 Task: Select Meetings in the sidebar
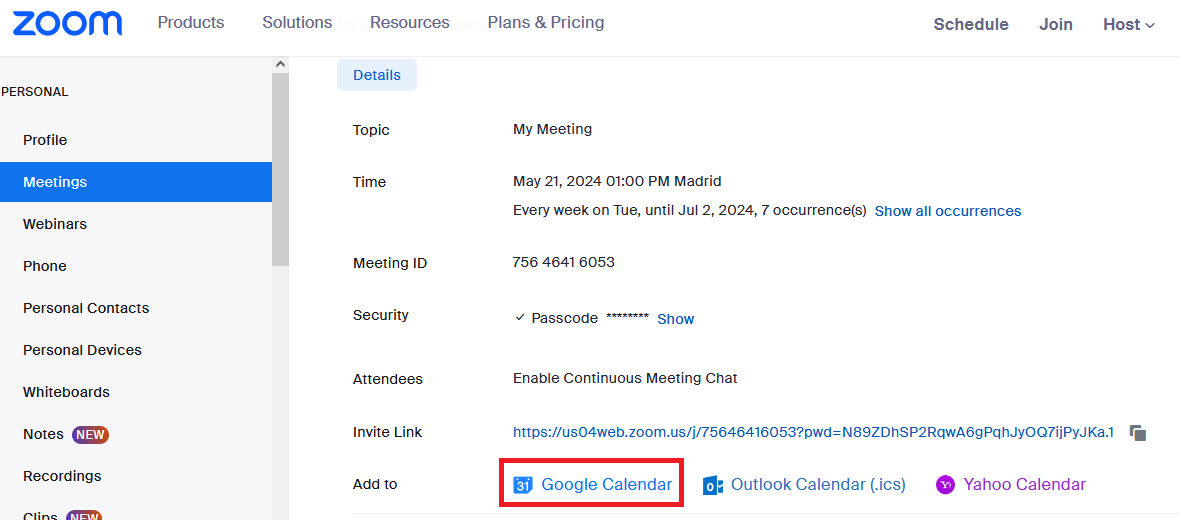tap(135, 182)
